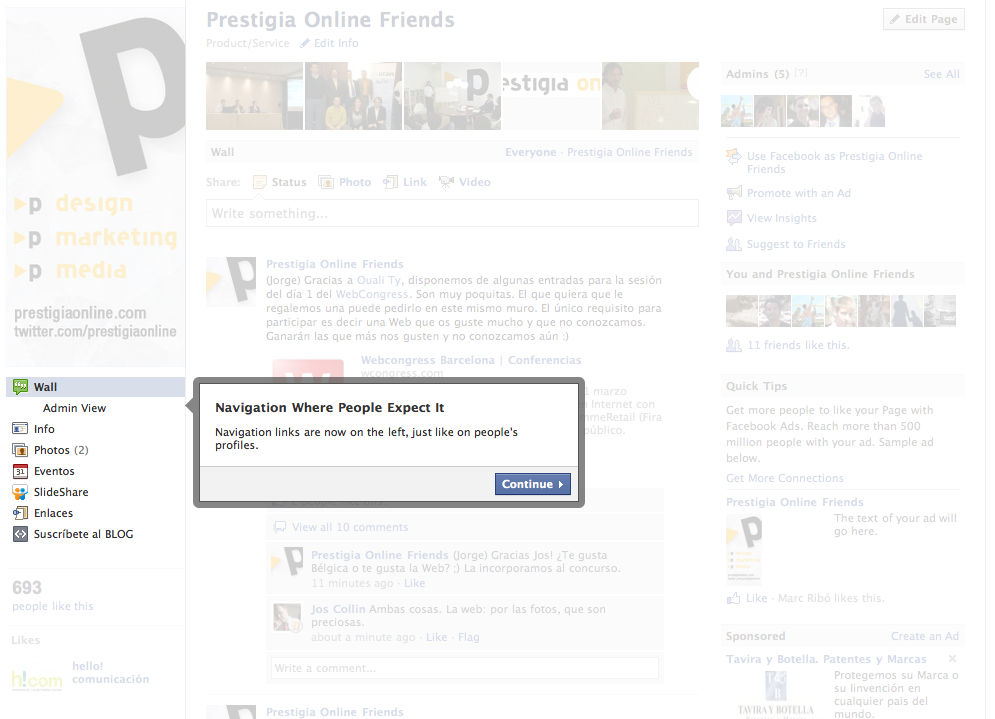Viewport: 995px width, 719px height.
Task: Click the friends icon beside 11 friends like this
Action: tap(734, 345)
